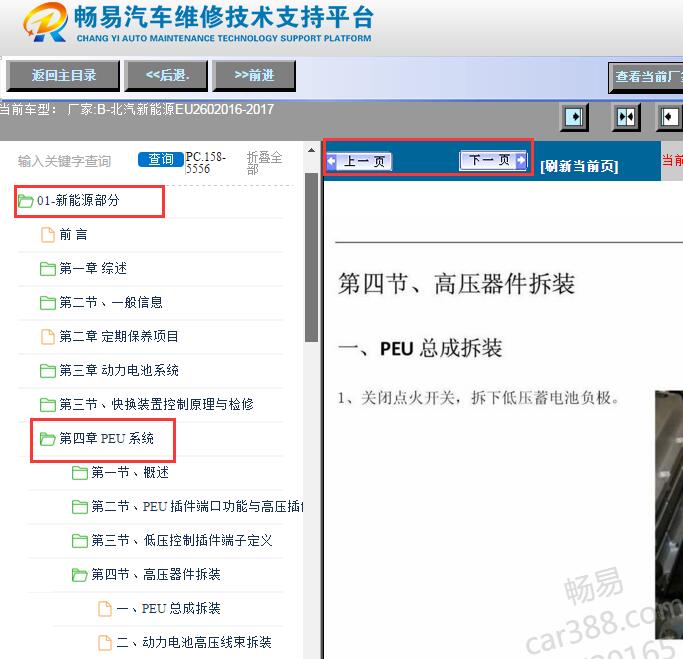This screenshot has height=659, width=683.
Task: Click the right arrow on 下一页 button
Action: [x=521, y=160]
